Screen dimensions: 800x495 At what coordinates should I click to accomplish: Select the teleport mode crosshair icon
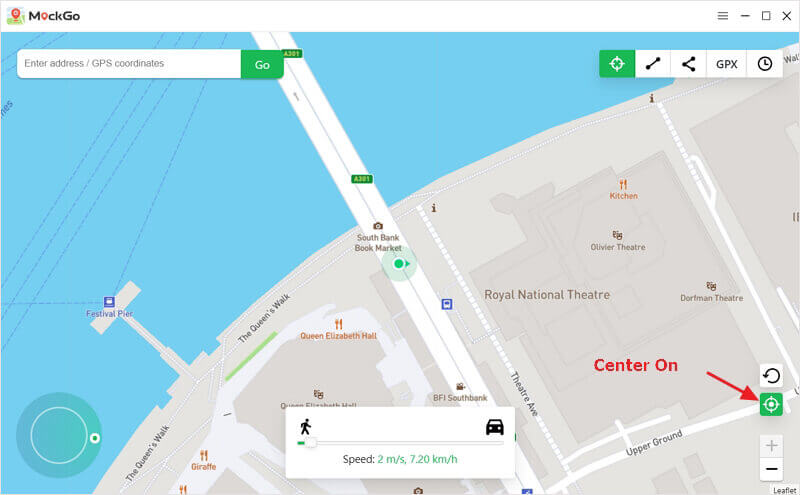click(x=617, y=64)
